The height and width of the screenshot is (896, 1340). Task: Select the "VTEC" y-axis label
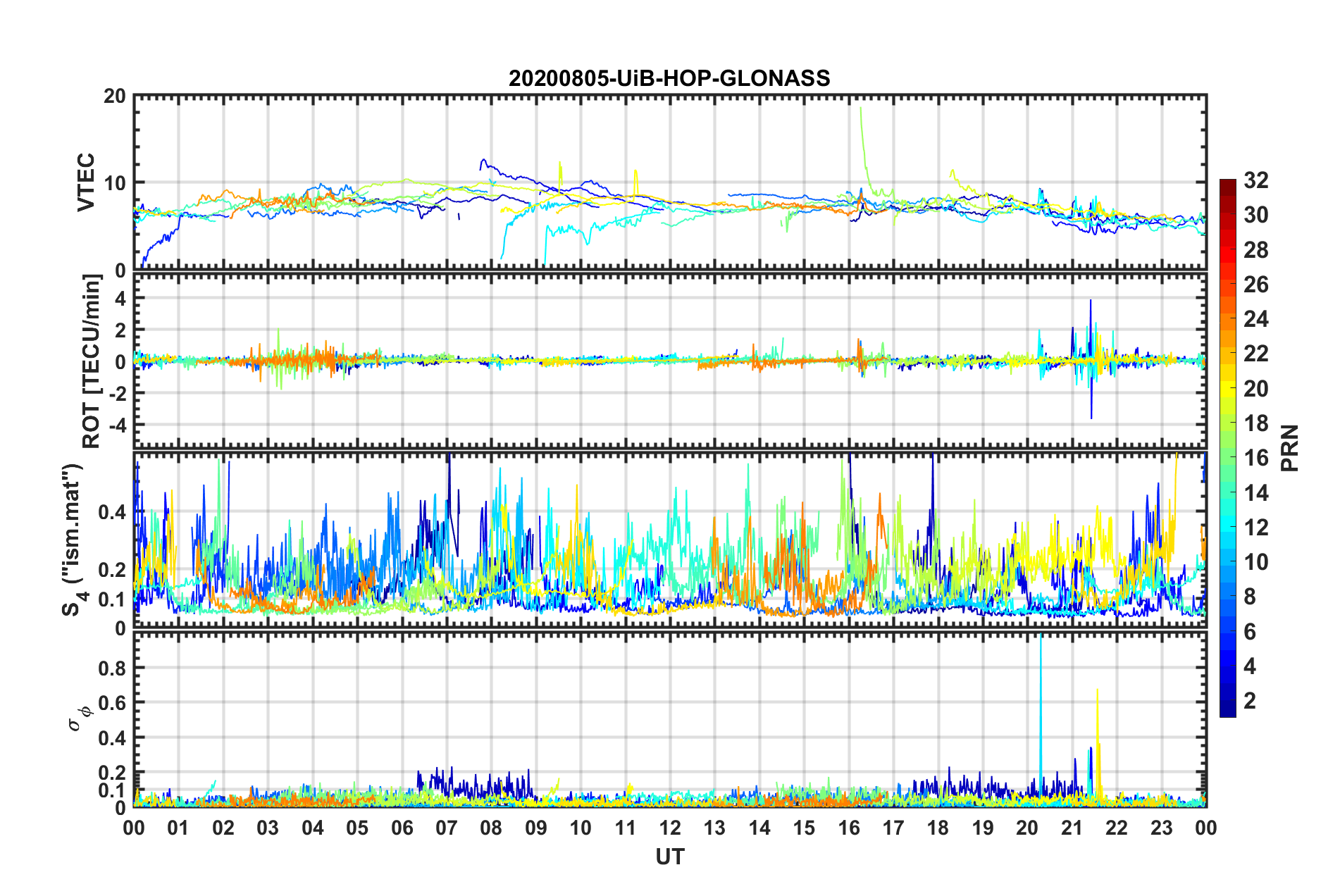(86, 182)
